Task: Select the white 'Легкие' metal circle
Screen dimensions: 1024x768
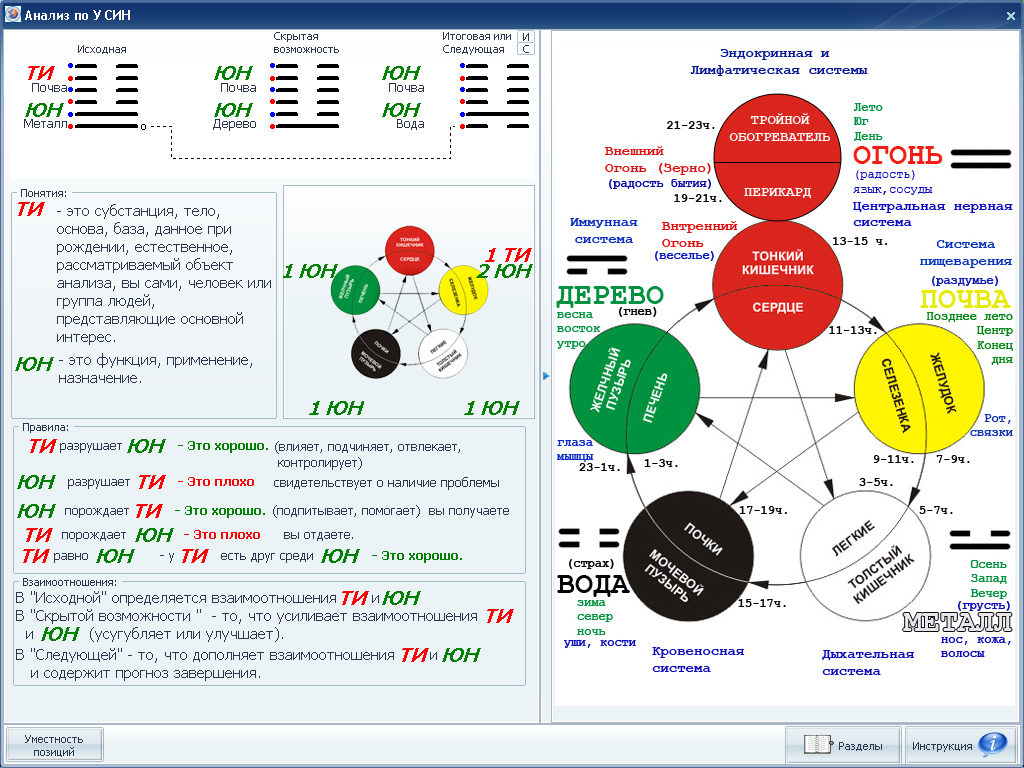Action: coord(864,552)
